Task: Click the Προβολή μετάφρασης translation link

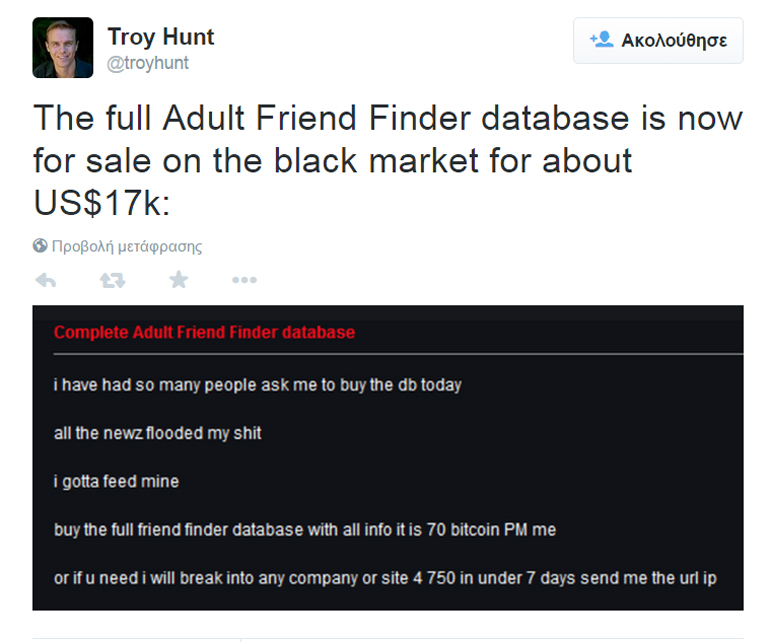Action: click(127, 246)
